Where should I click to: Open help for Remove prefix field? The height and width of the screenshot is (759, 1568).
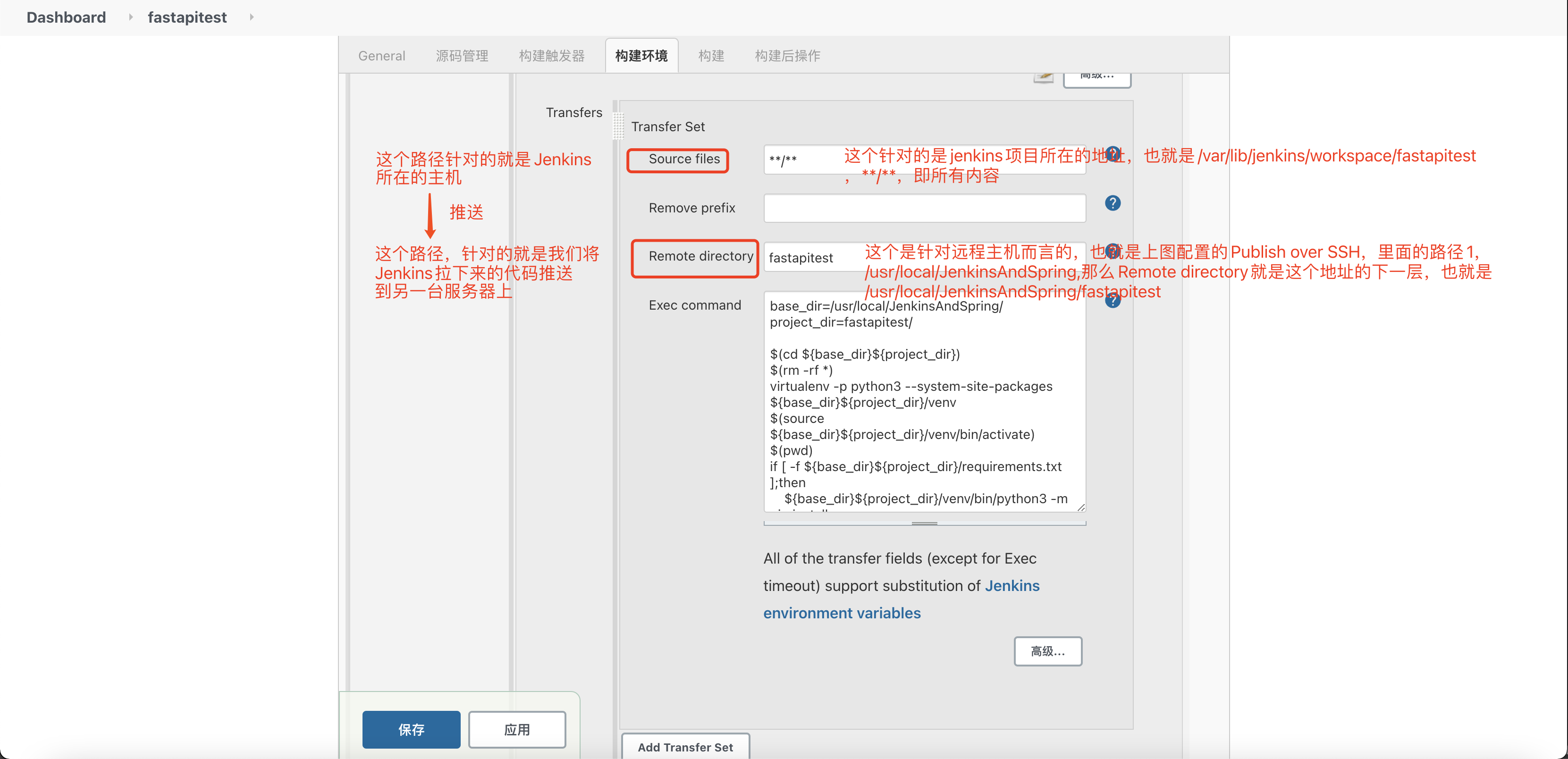point(1113,203)
